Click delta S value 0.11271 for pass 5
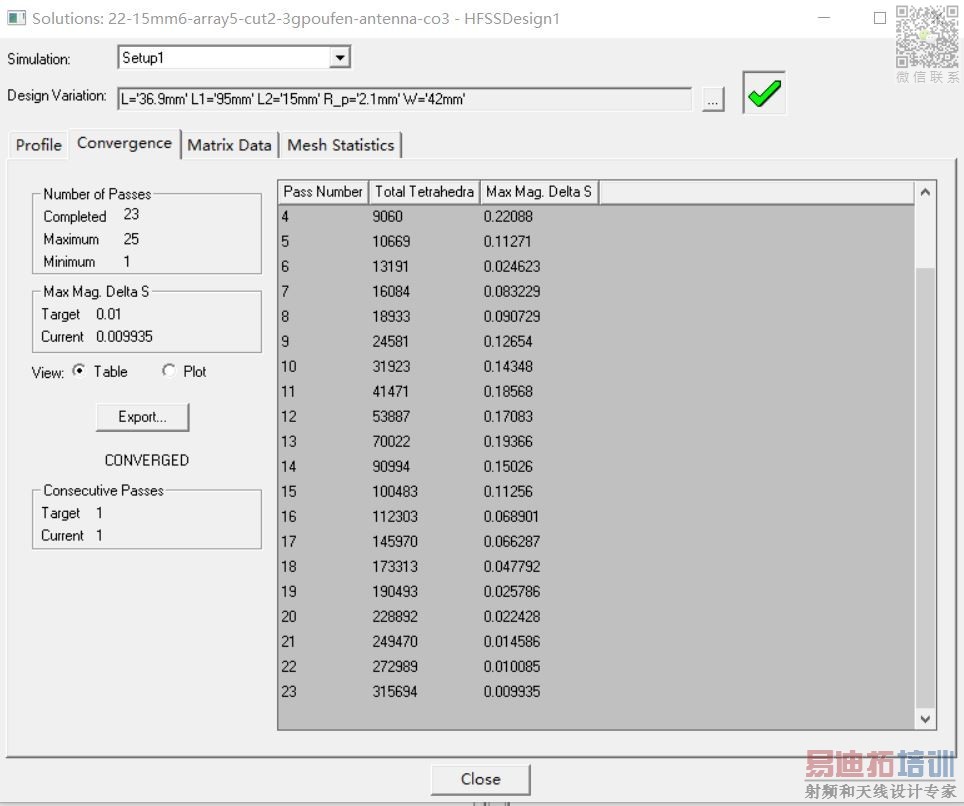The width and height of the screenshot is (964, 806). click(507, 242)
